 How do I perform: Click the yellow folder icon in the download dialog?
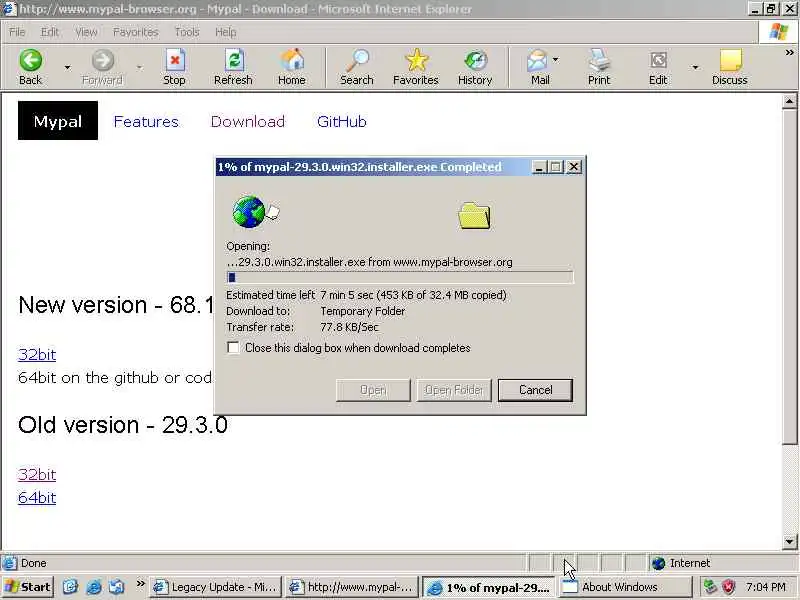pos(474,216)
